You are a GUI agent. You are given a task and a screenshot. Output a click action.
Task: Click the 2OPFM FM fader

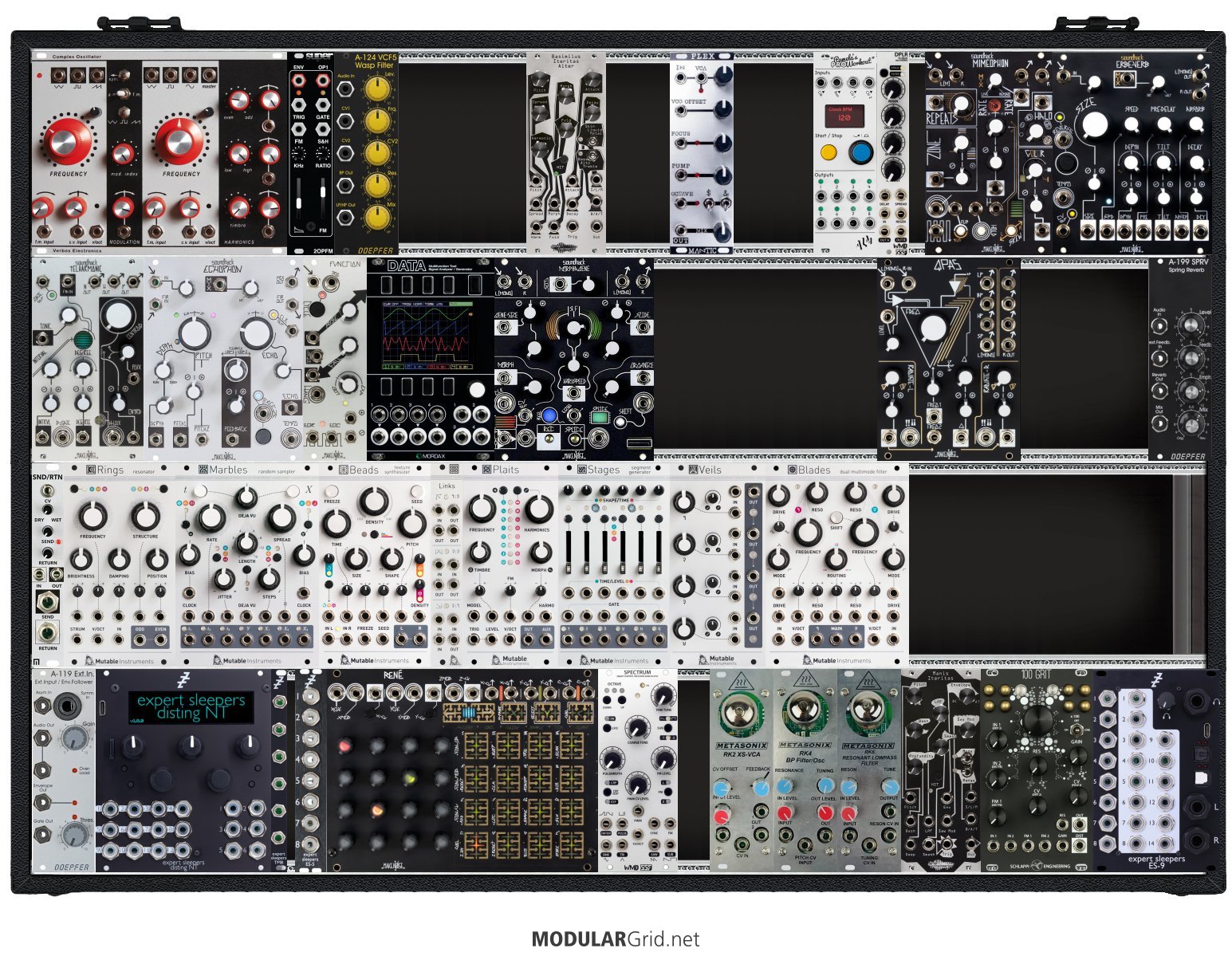[323, 199]
